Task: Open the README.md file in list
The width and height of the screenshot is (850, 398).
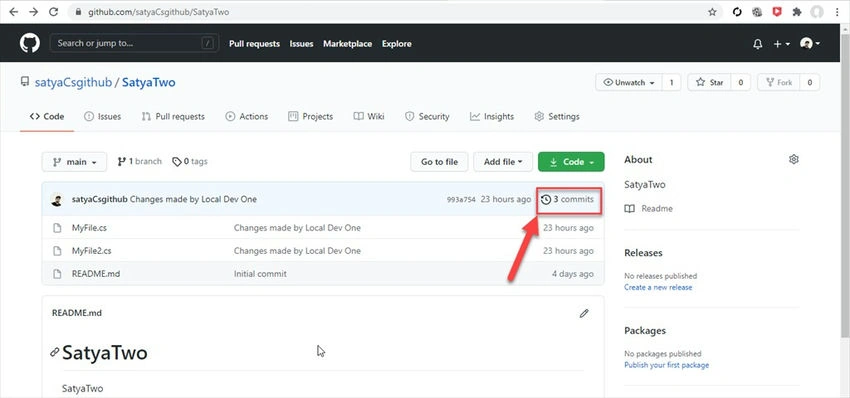Action: [96, 274]
